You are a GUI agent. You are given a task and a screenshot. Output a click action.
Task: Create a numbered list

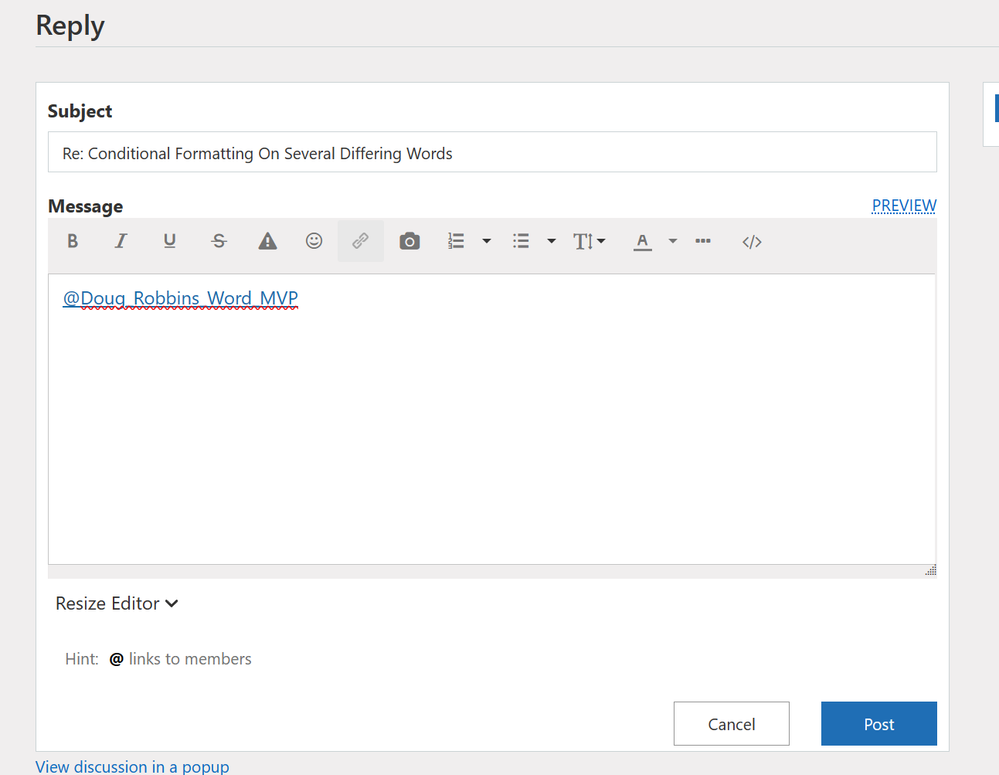pyautogui.click(x=455, y=241)
